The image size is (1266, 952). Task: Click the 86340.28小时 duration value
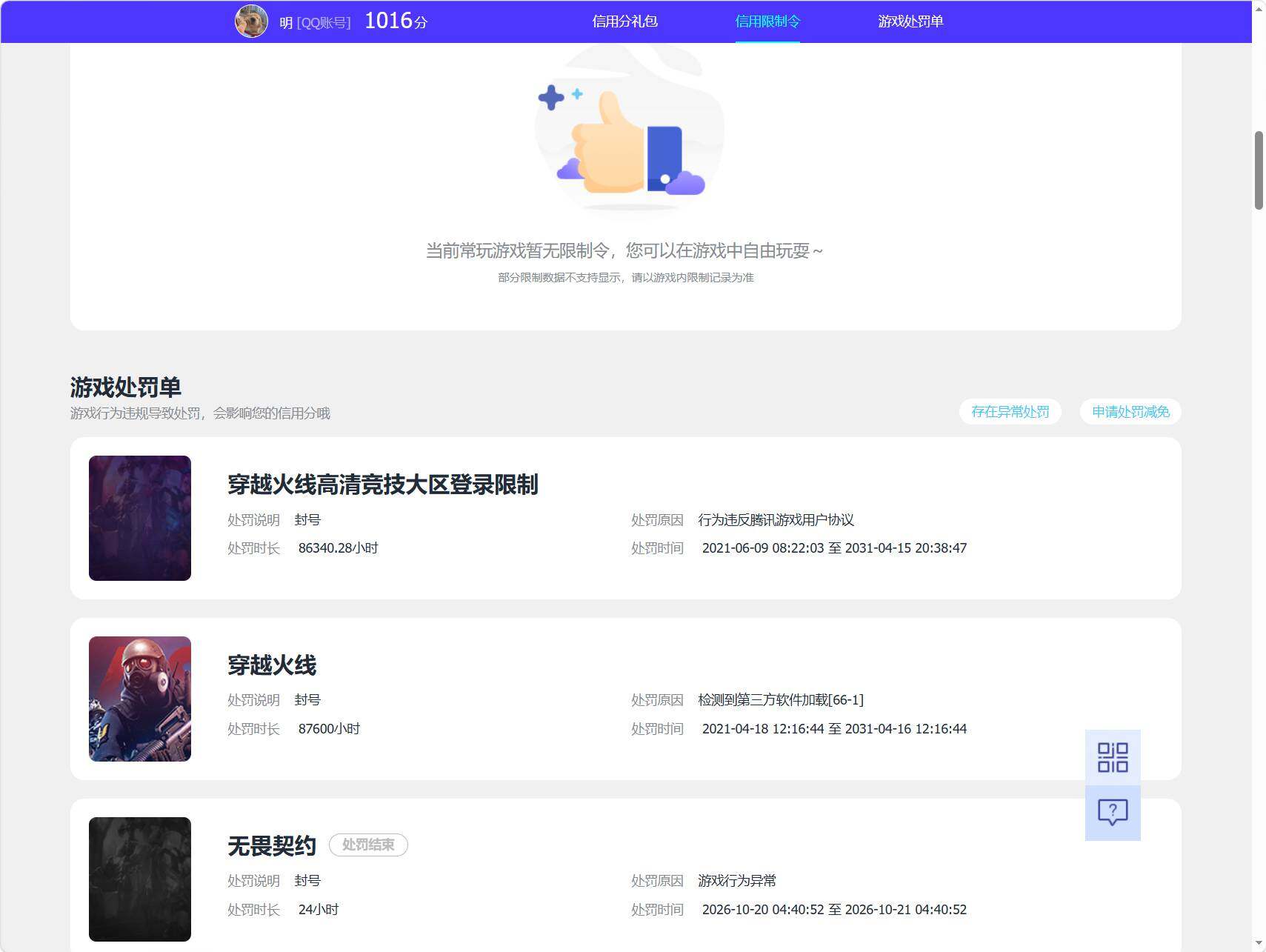coord(338,548)
